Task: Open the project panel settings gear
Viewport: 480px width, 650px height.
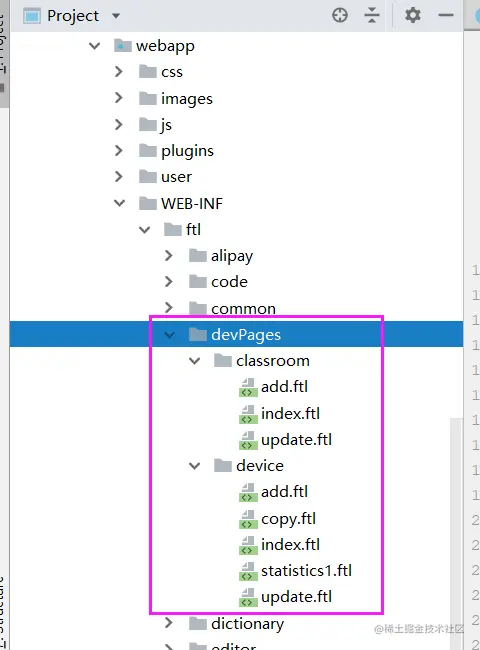Action: pyautogui.click(x=412, y=15)
